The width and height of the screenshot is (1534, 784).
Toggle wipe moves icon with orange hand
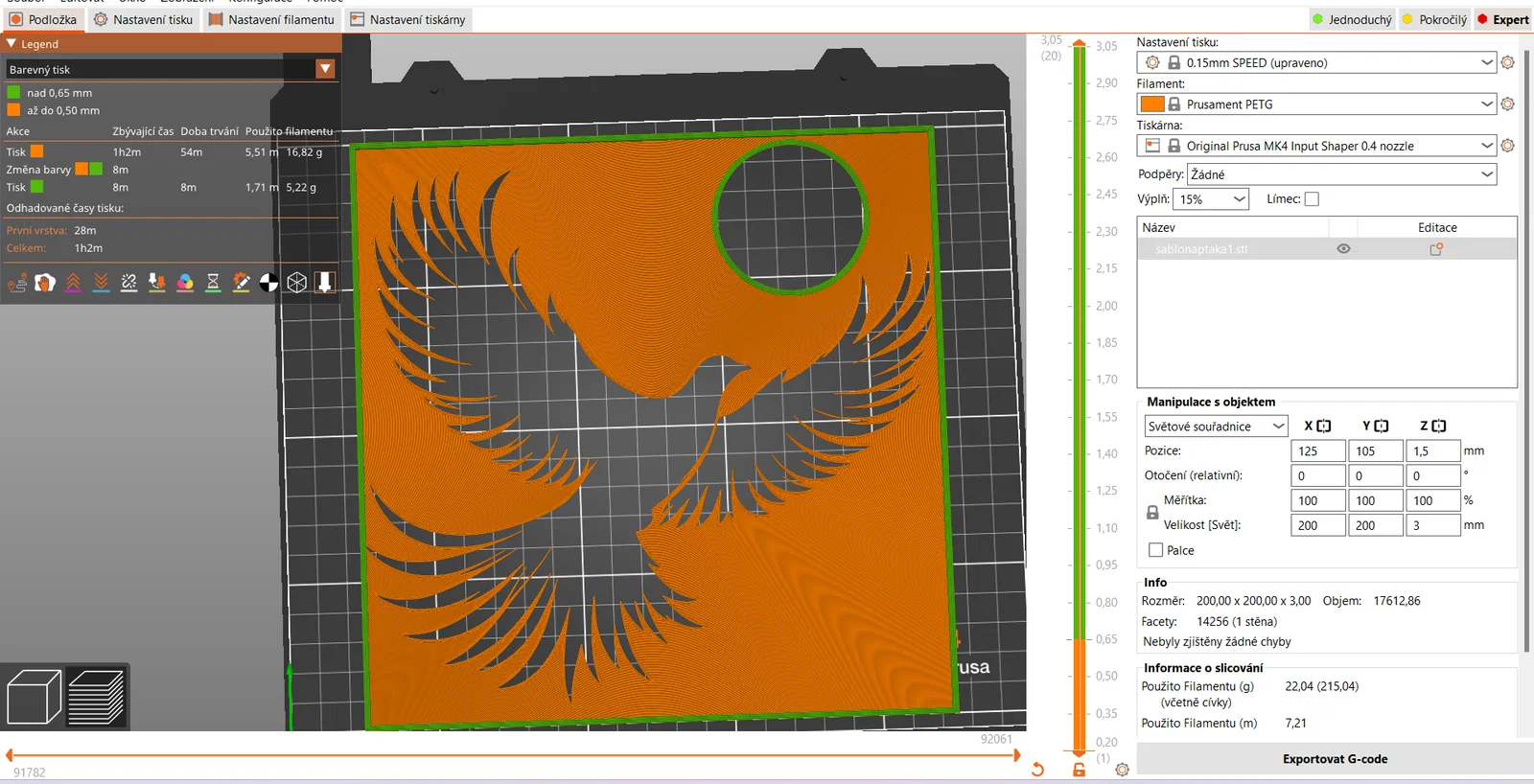(45, 282)
